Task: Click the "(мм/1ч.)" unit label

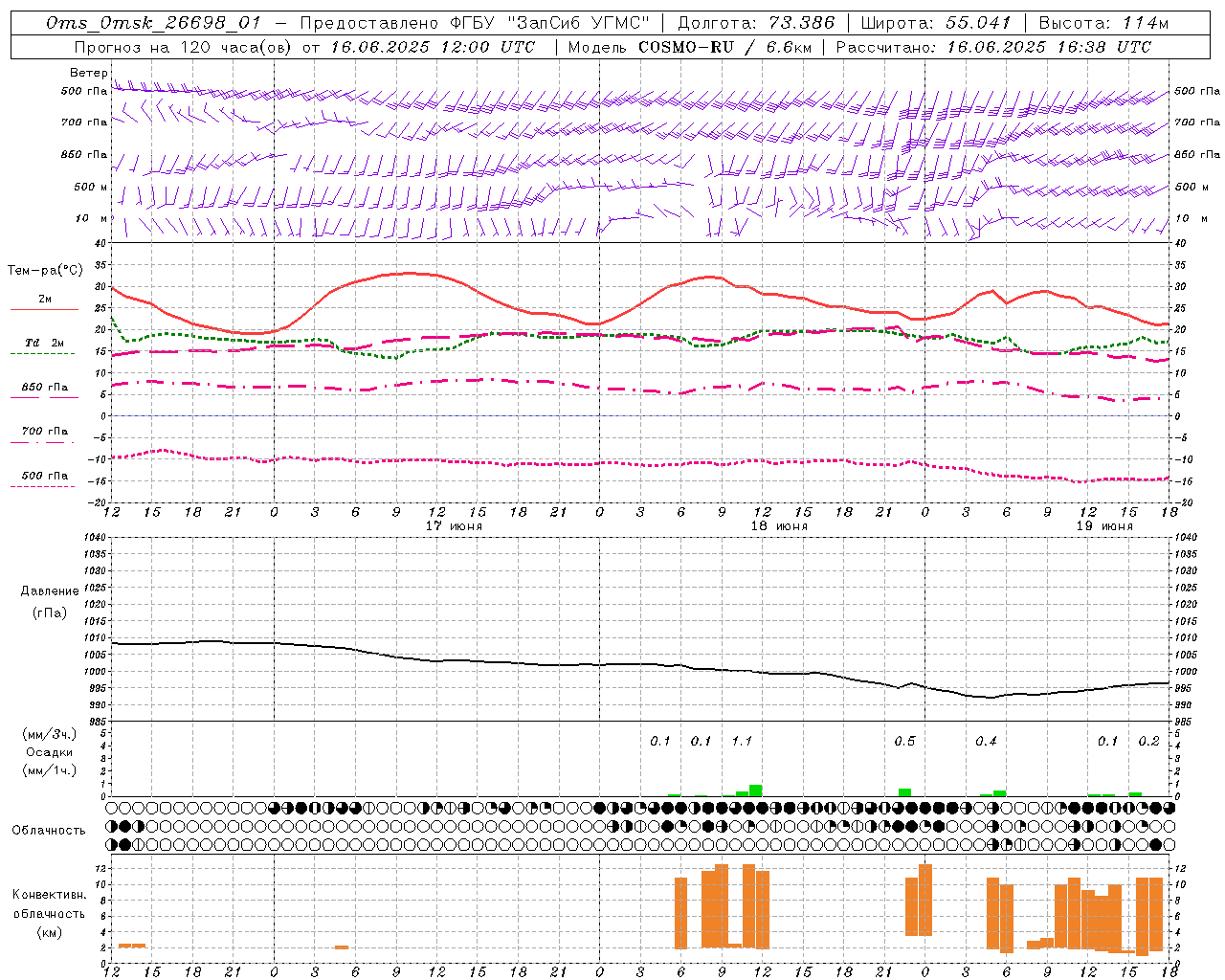Action: (50, 770)
